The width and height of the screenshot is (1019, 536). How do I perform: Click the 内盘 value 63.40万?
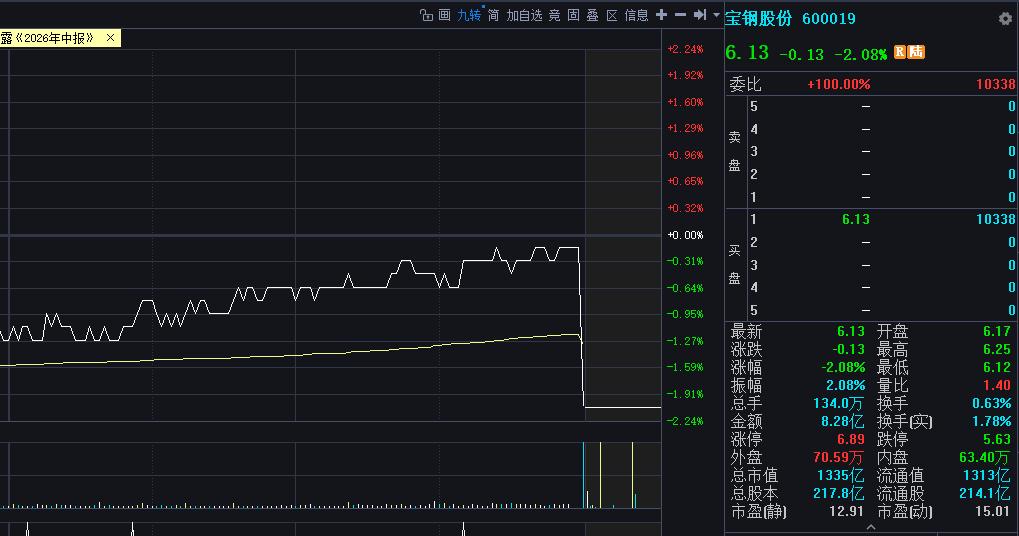point(985,457)
